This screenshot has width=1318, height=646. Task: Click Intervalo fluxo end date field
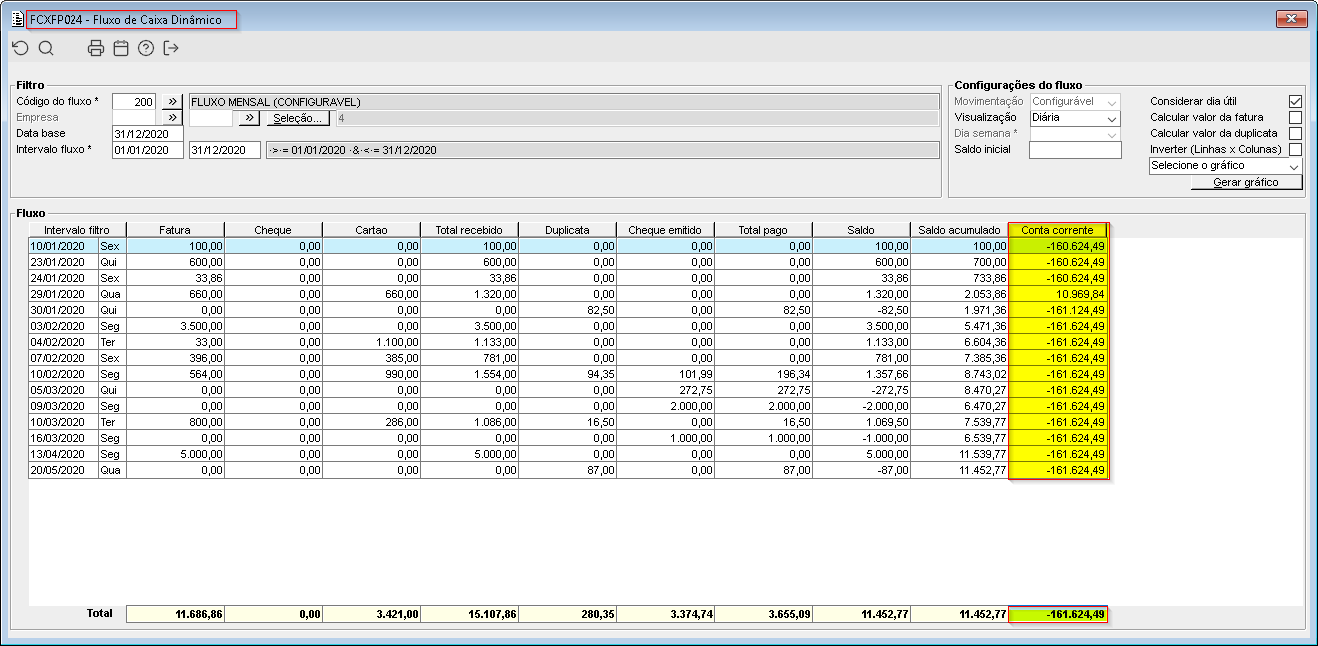click(x=224, y=150)
